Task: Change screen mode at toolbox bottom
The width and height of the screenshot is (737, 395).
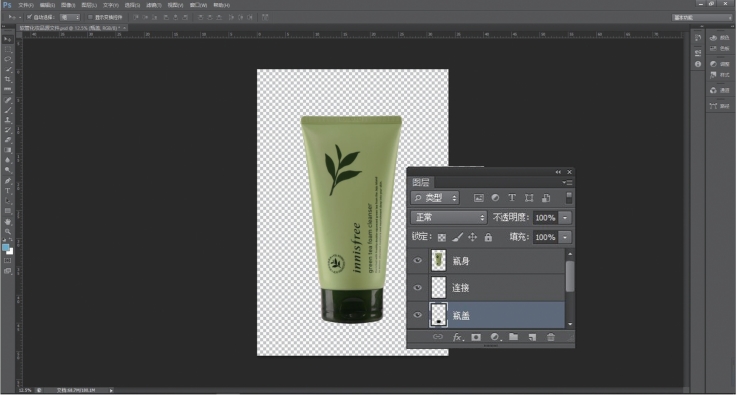Action: tap(8, 271)
